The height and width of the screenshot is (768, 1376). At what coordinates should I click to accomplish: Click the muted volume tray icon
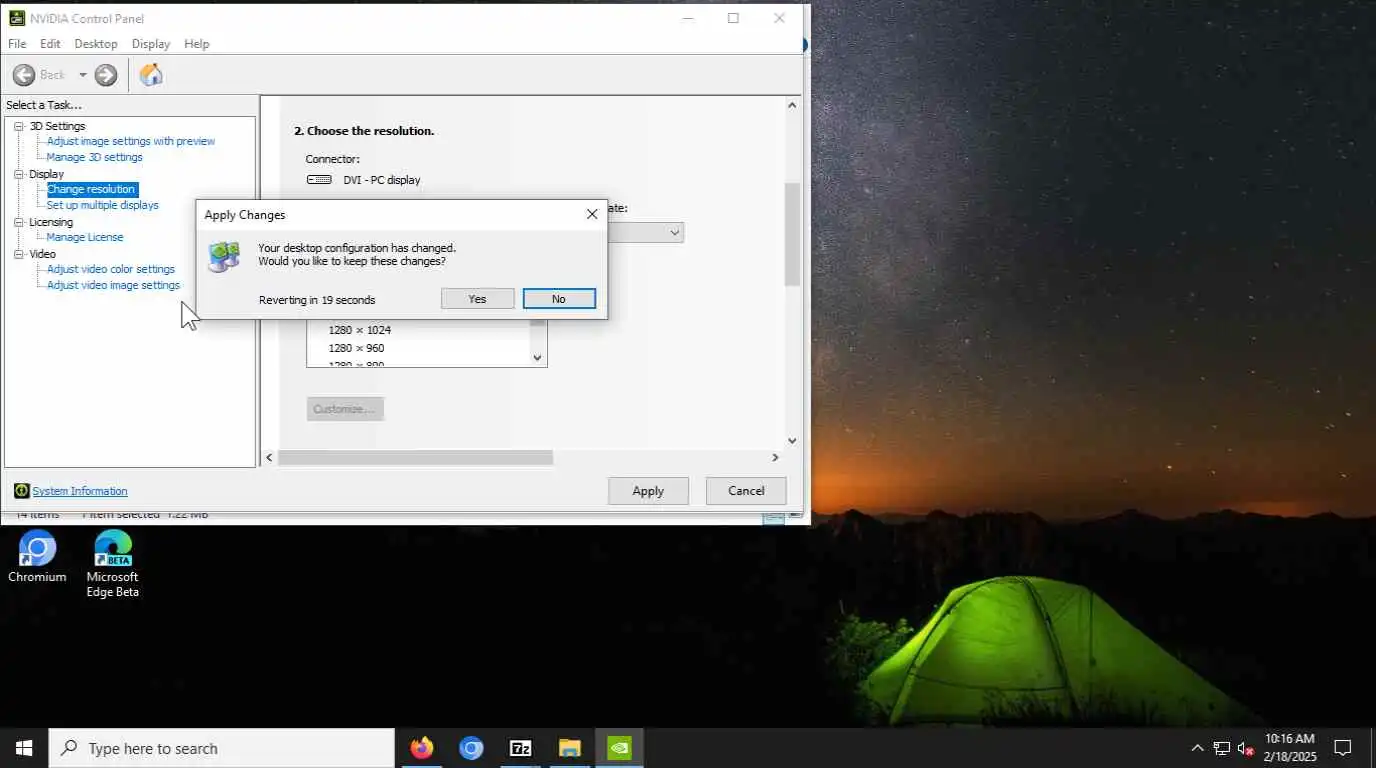click(x=1246, y=748)
